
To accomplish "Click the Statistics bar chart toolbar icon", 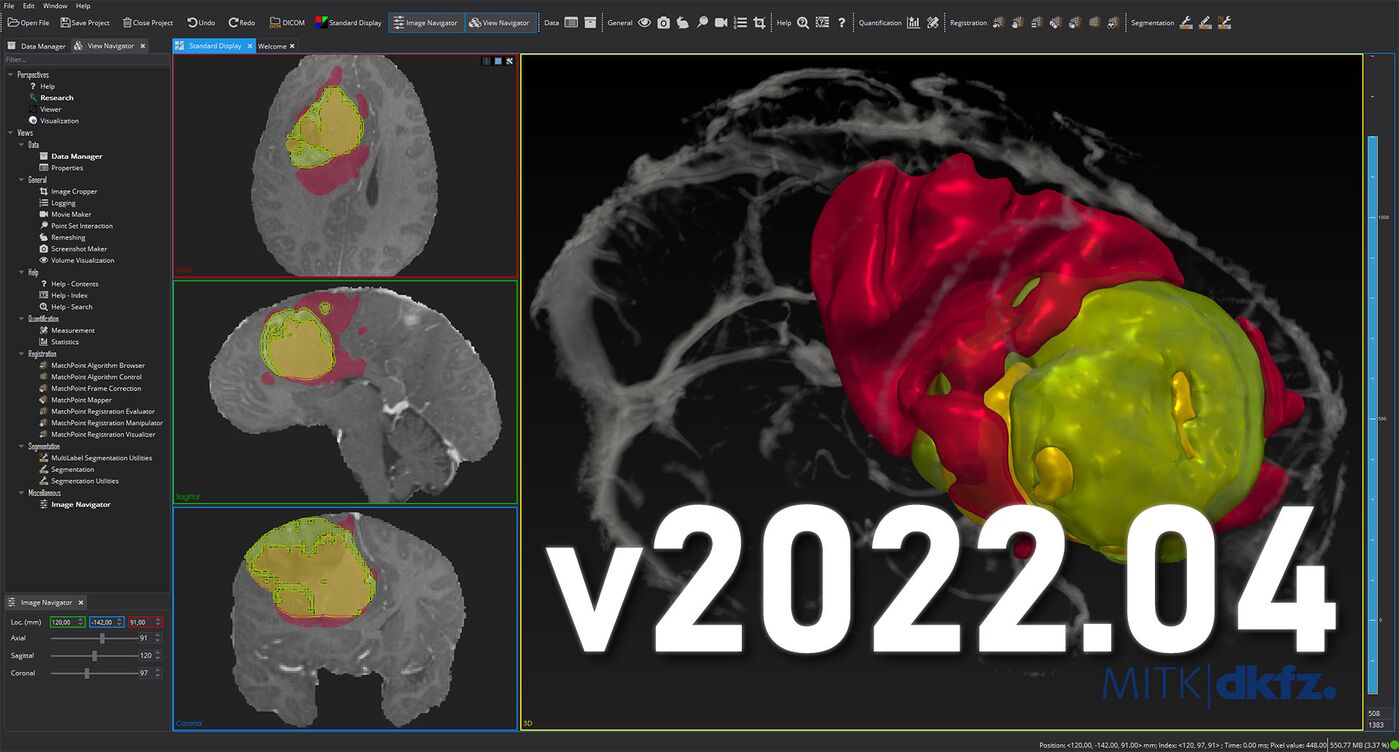I will click(913, 22).
